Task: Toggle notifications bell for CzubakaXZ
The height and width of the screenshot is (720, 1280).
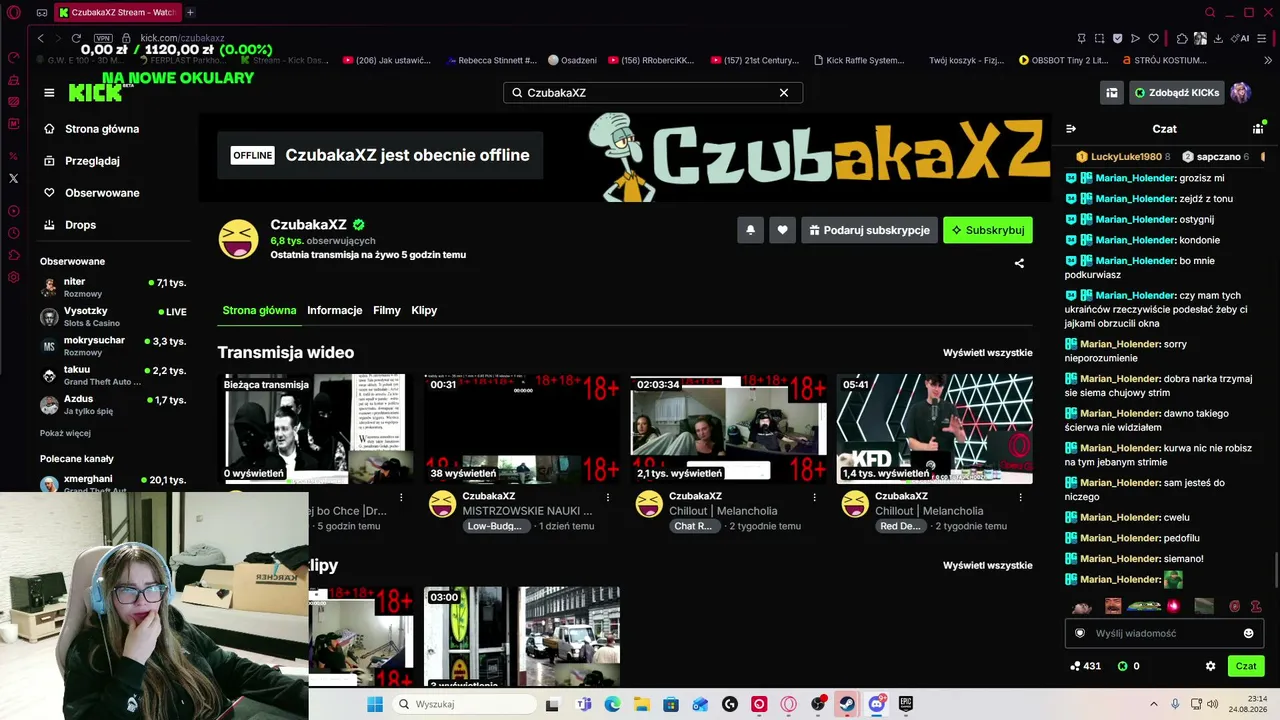Action: [750, 230]
